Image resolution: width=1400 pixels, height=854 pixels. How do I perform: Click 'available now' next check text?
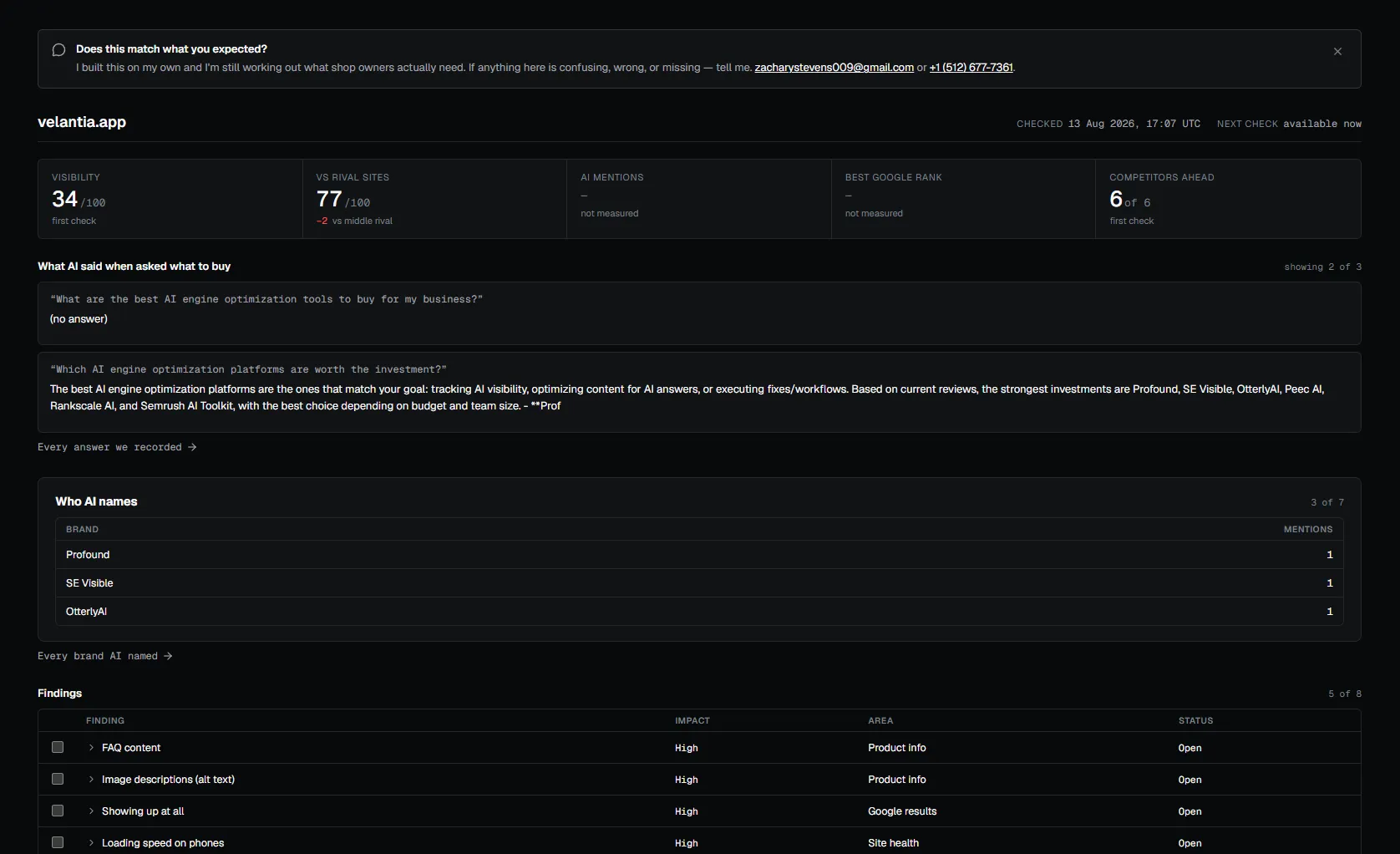[x=1322, y=124]
